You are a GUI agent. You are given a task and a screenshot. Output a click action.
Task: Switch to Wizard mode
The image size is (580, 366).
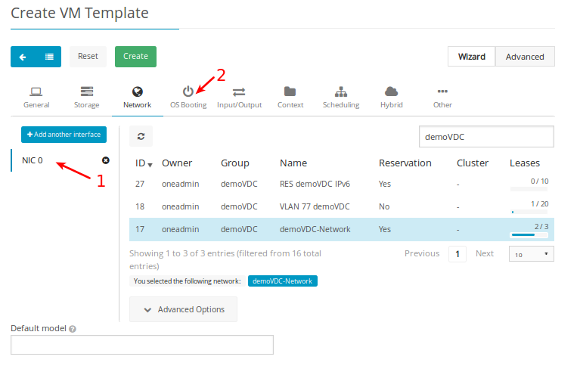pos(471,57)
